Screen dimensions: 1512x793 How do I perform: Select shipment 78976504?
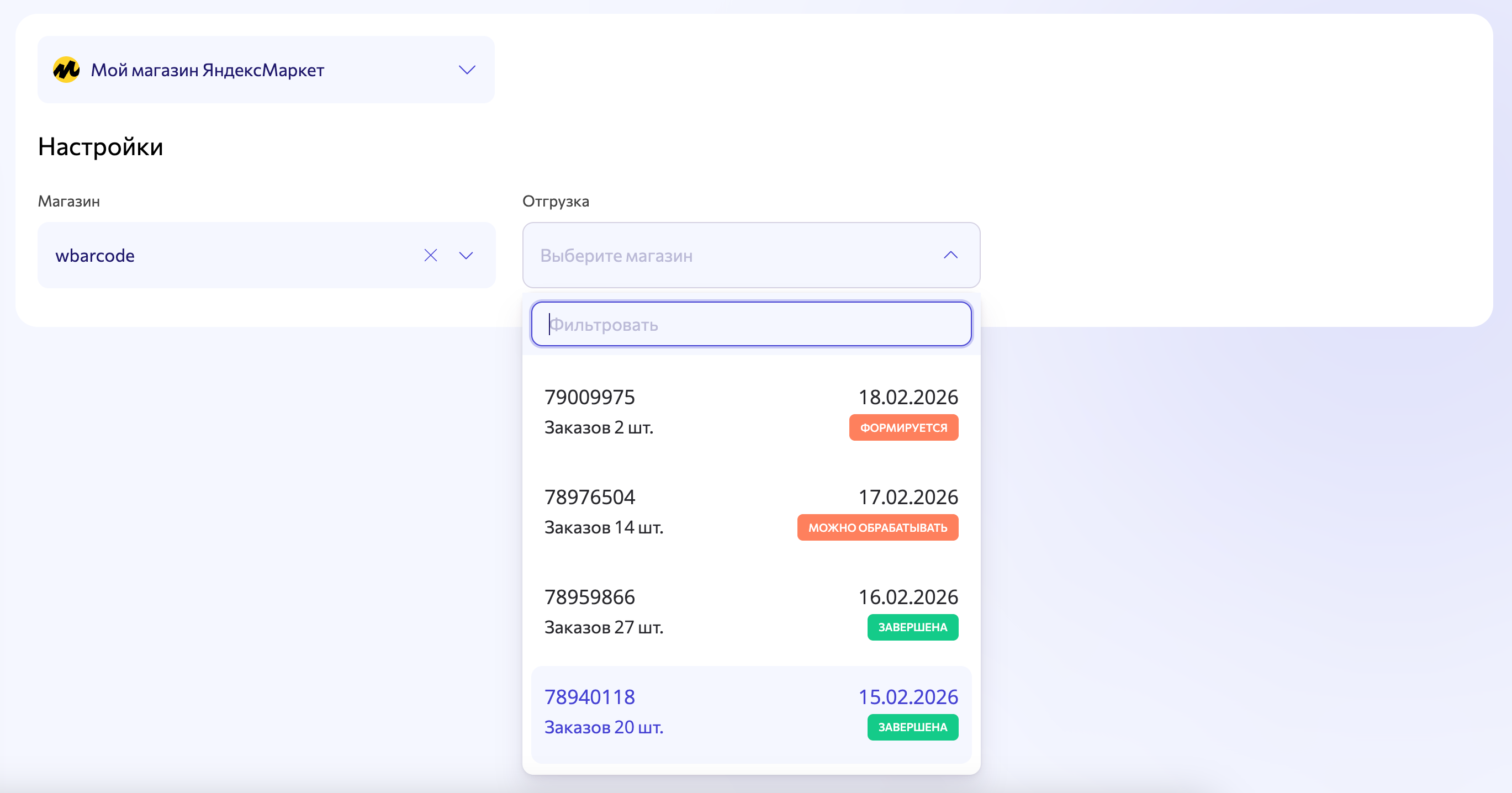tap(589, 497)
